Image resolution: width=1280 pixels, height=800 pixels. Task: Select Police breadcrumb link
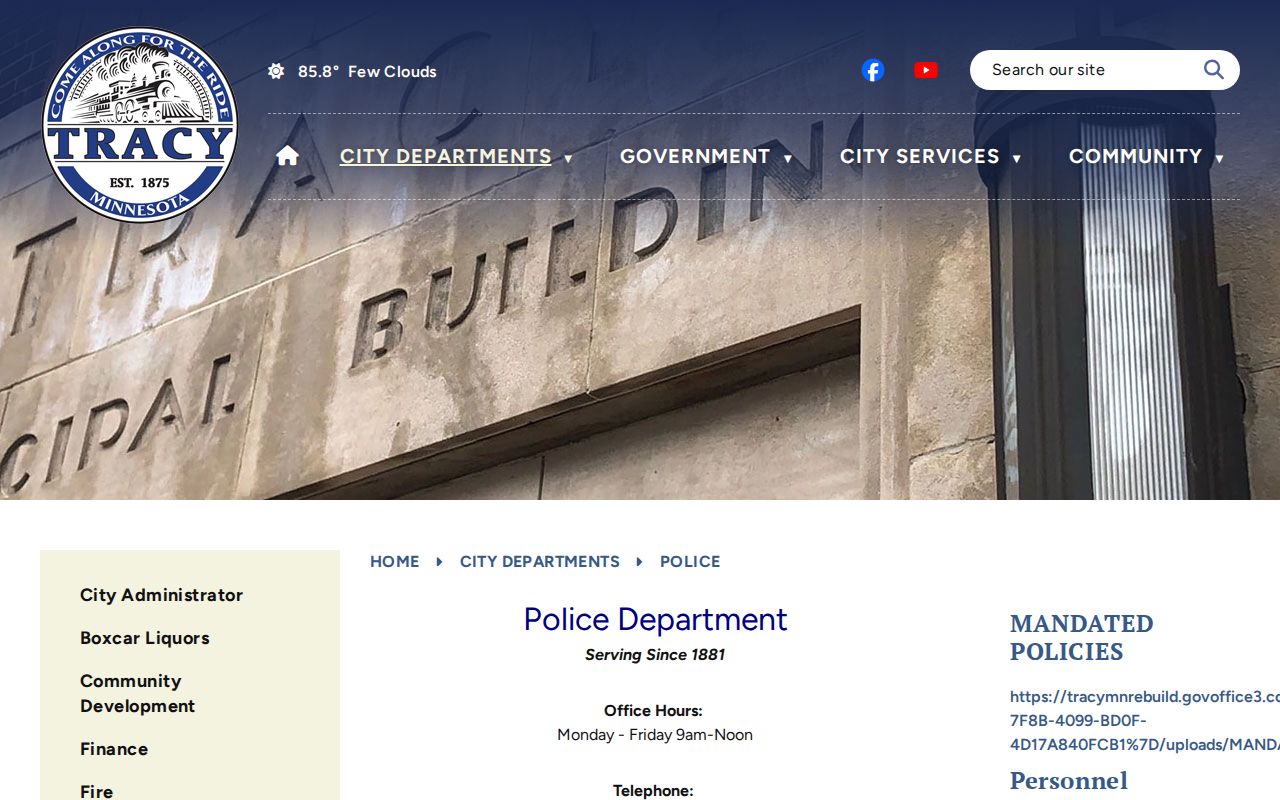(690, 562)
